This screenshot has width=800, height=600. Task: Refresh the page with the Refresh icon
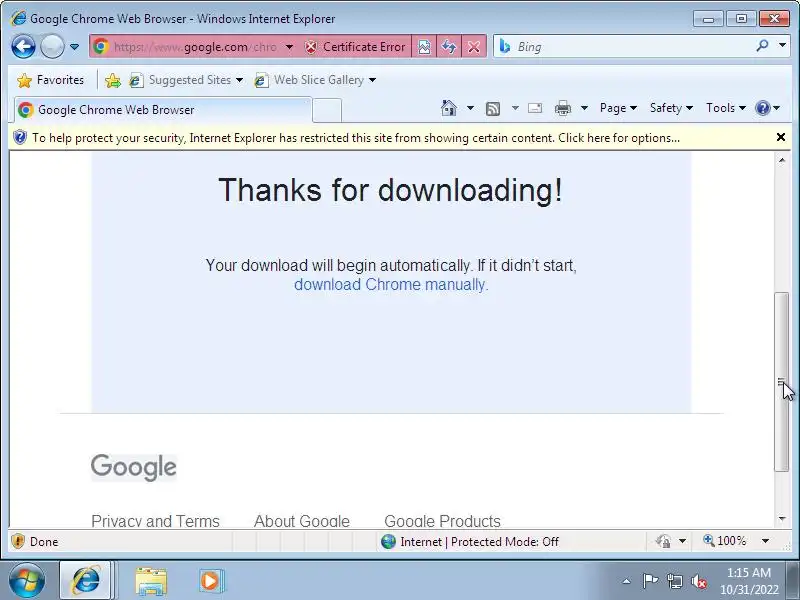coord(449,47)
